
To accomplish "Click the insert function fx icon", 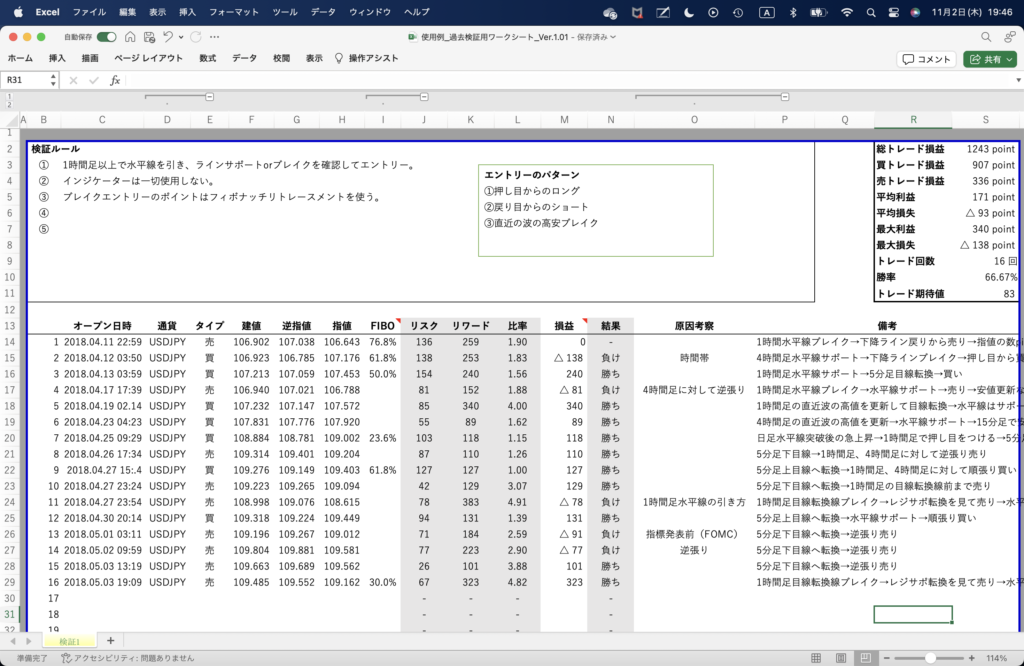I will [115, 80].
